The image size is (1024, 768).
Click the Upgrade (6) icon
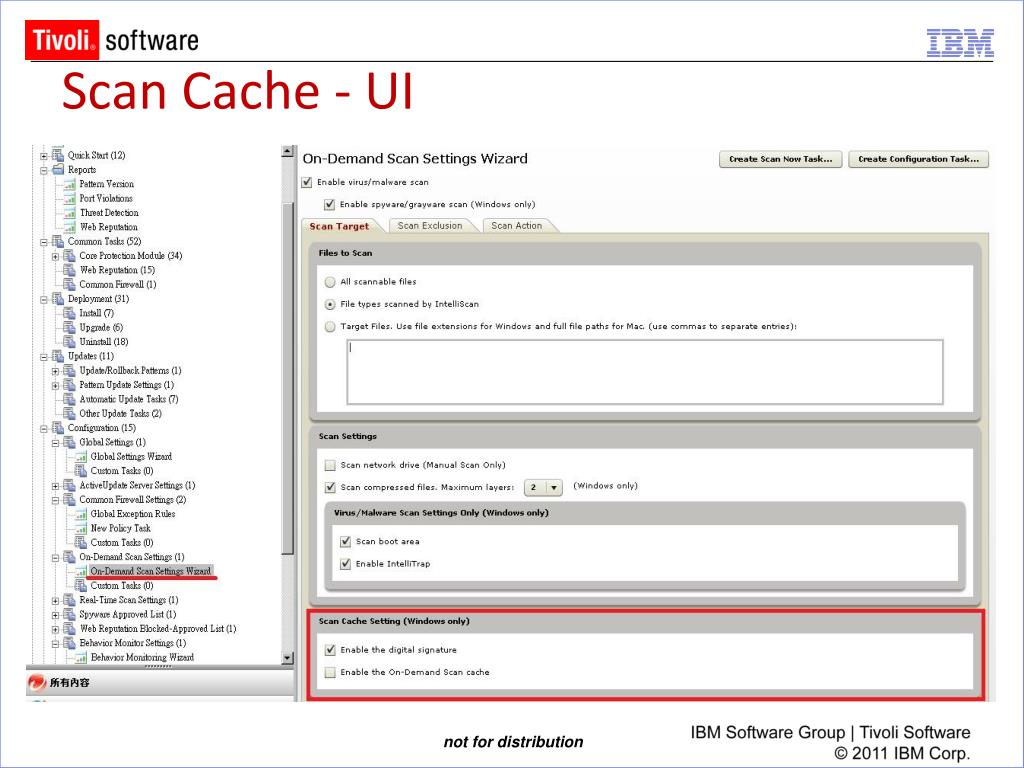tap(69, 327)
